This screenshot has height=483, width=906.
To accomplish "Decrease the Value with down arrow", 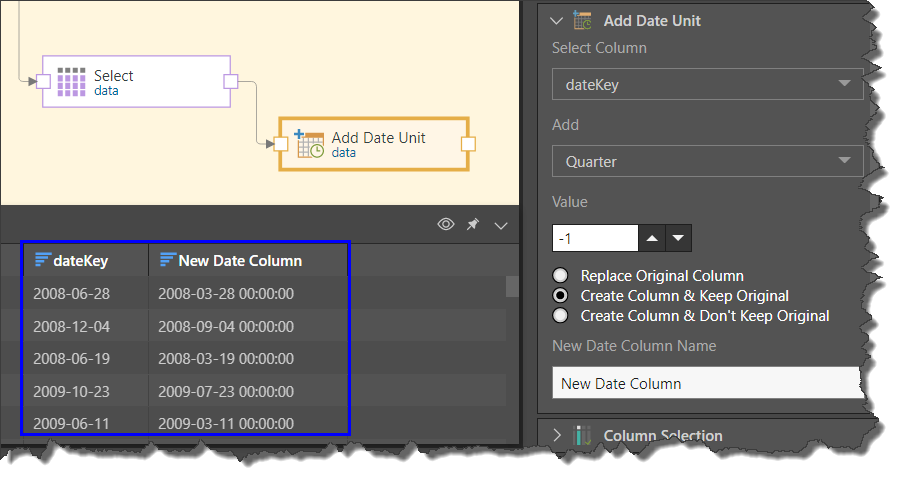I will [678, 238].
